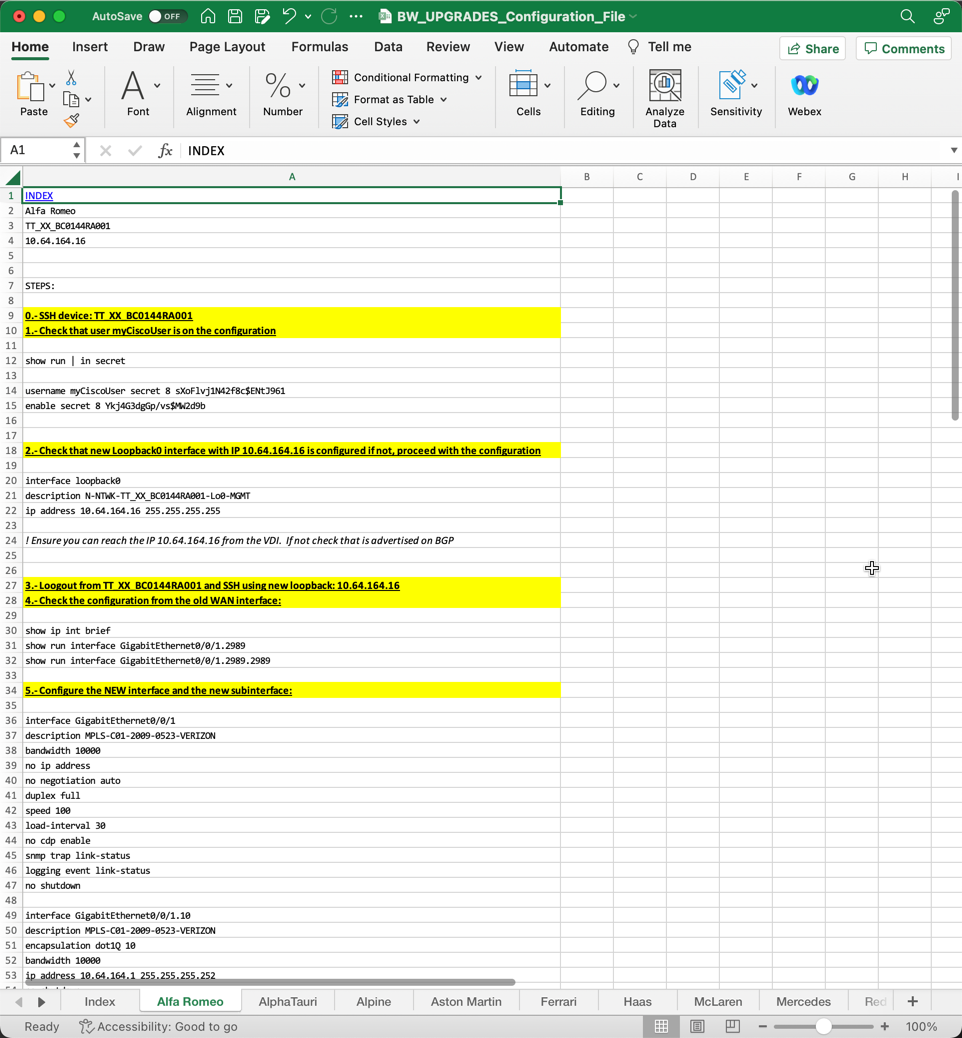Expand the Undo history arrow
The image size is (962, 1038).
pos(308,17)
